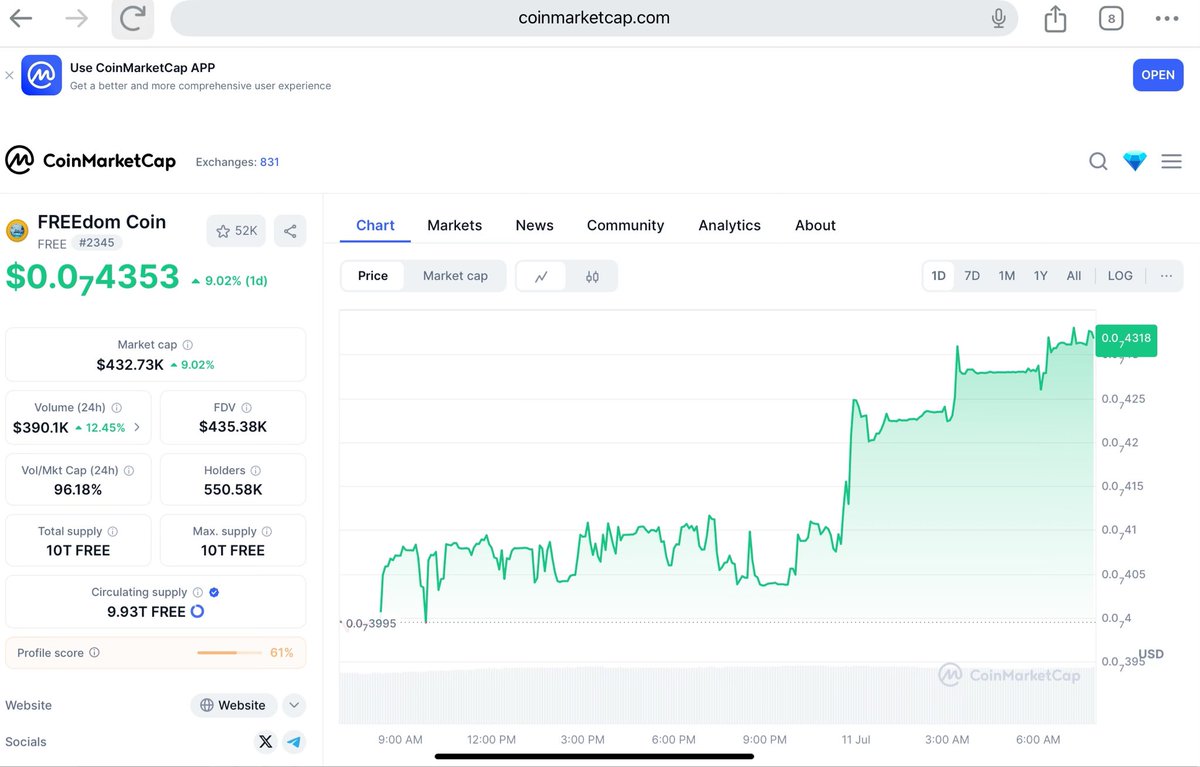
Task: Select line chart style
Action: (x=541, y=277)
